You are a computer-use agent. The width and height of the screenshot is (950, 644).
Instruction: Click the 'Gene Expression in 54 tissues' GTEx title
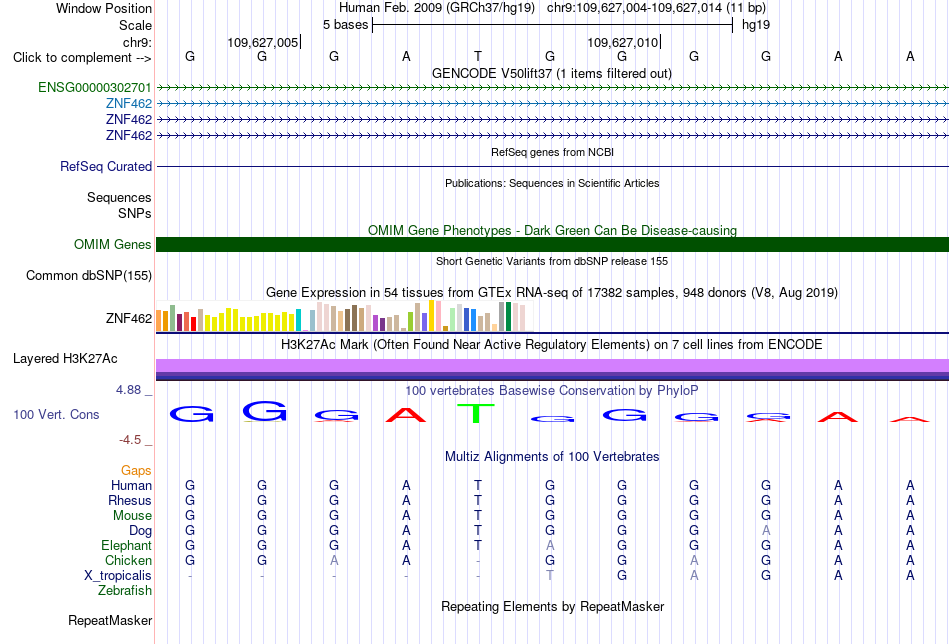552,293
